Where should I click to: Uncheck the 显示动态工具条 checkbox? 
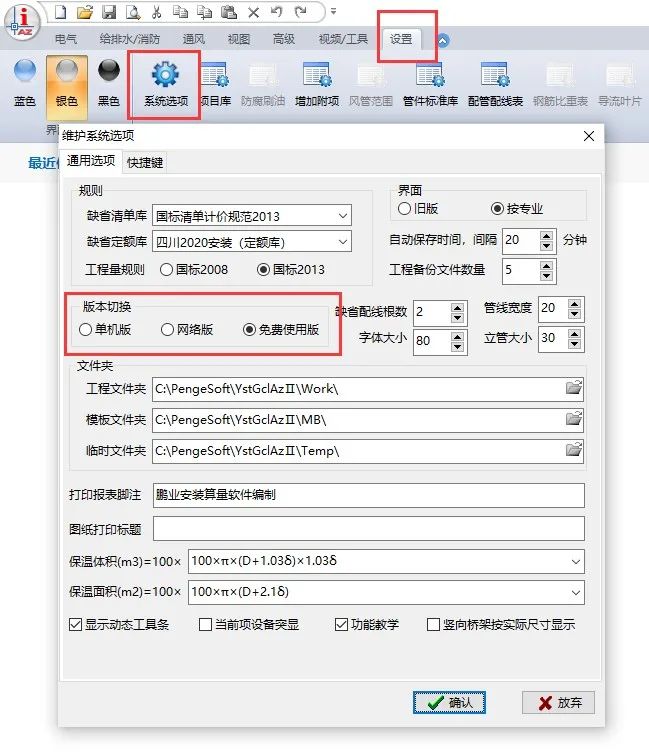click(x=75, y=625)
